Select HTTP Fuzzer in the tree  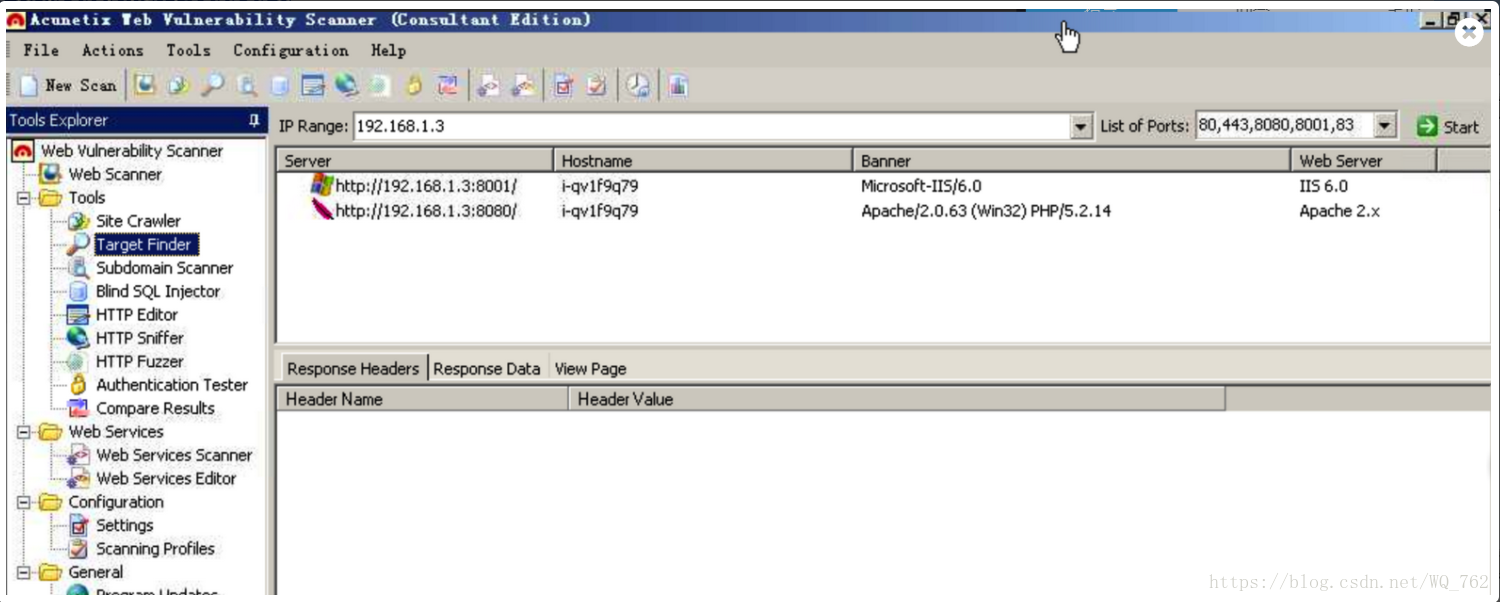pyautogui.click(x=139, y=361)
